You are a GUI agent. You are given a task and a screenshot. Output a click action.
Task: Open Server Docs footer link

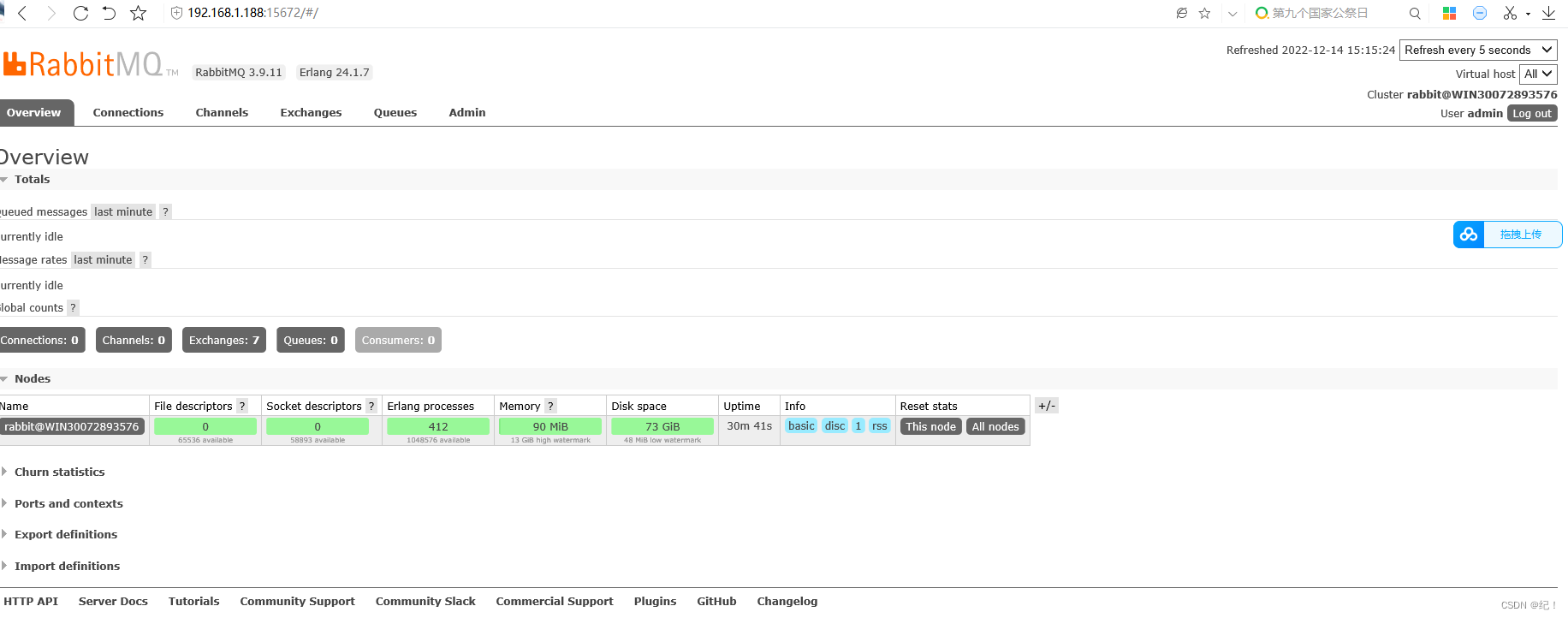[113, 601]
